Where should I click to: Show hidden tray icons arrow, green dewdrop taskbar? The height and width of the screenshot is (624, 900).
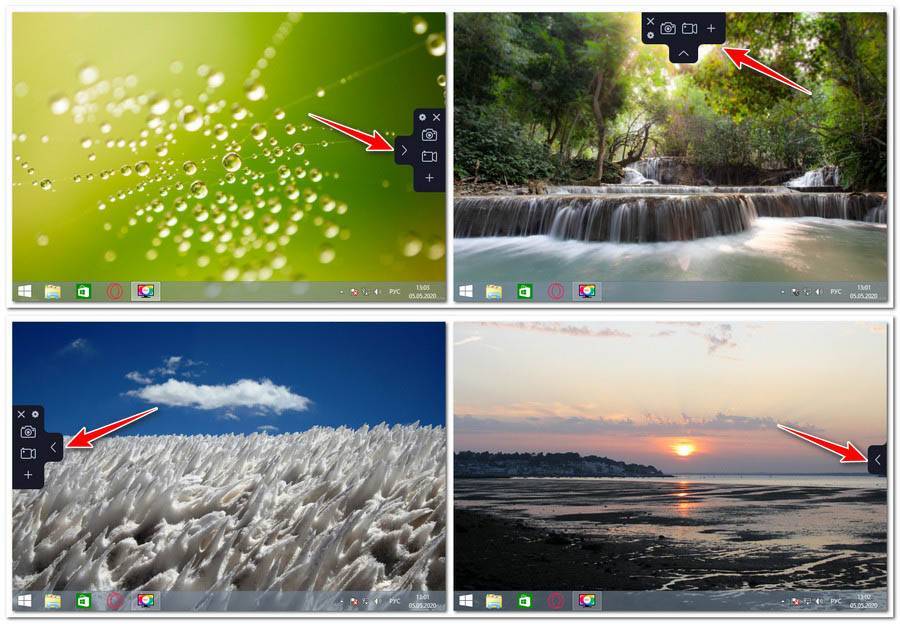point(342,292)
